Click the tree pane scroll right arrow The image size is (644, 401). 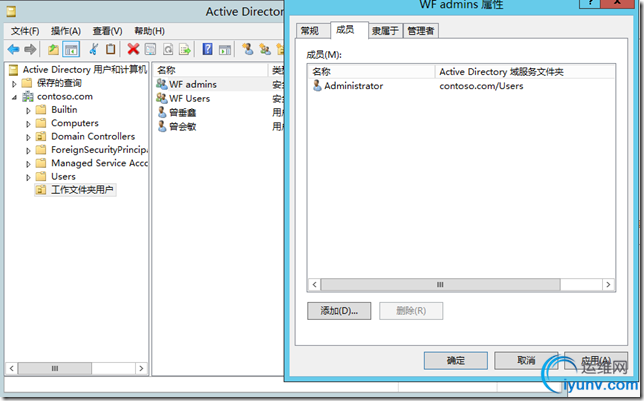click(141, 368)
